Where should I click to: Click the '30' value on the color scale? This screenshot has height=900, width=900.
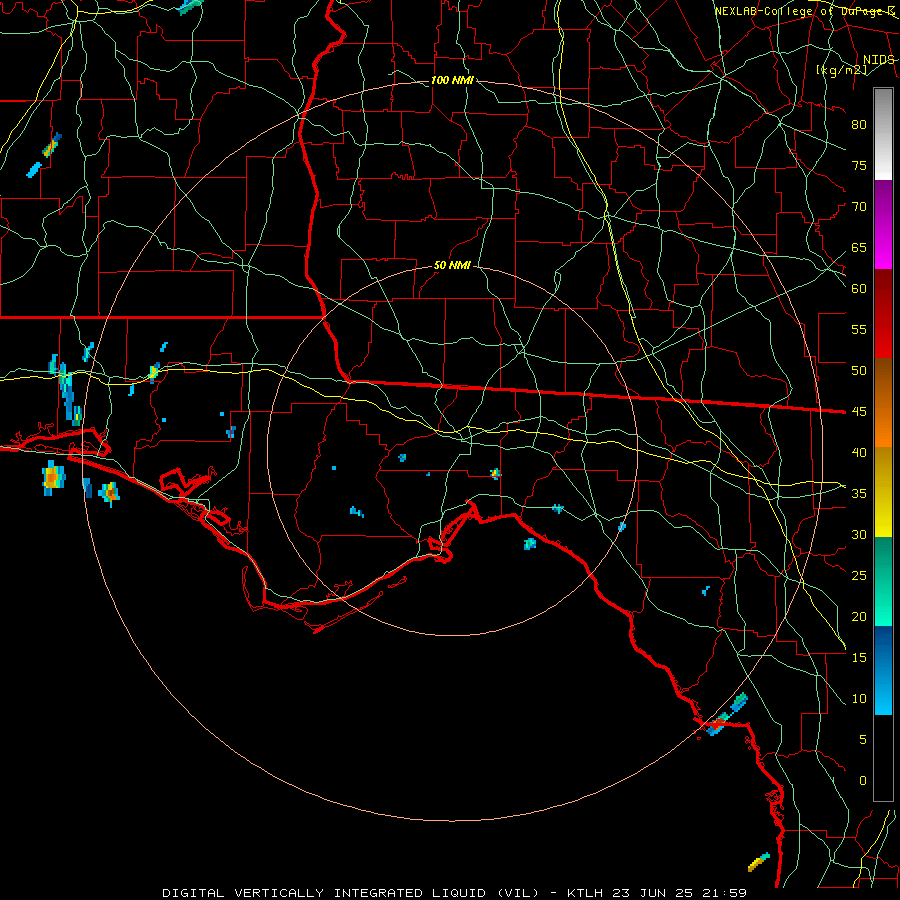point(859,535)
